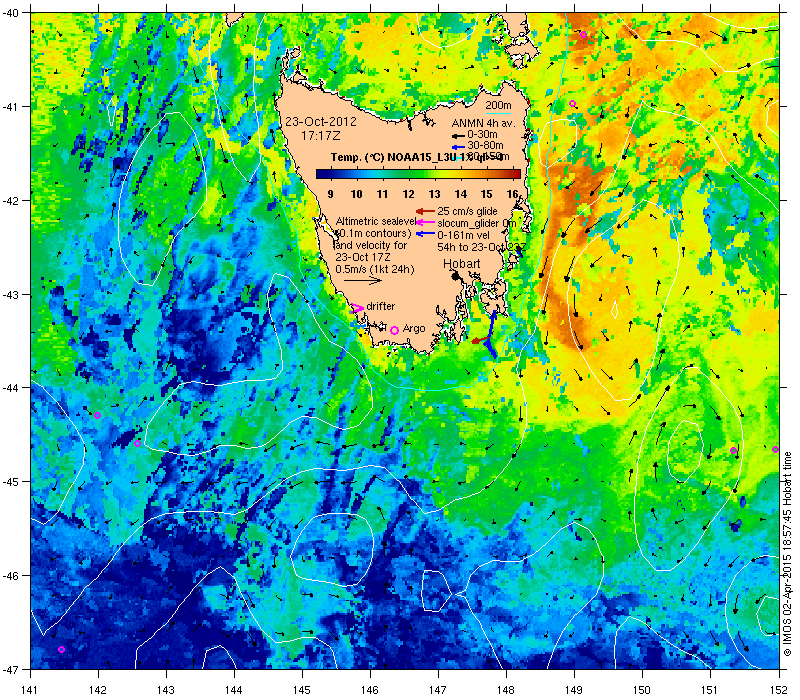This screenshot has height=700, width=800.
Task: Click the color bar tick label 16
Action: coord(512,194)
